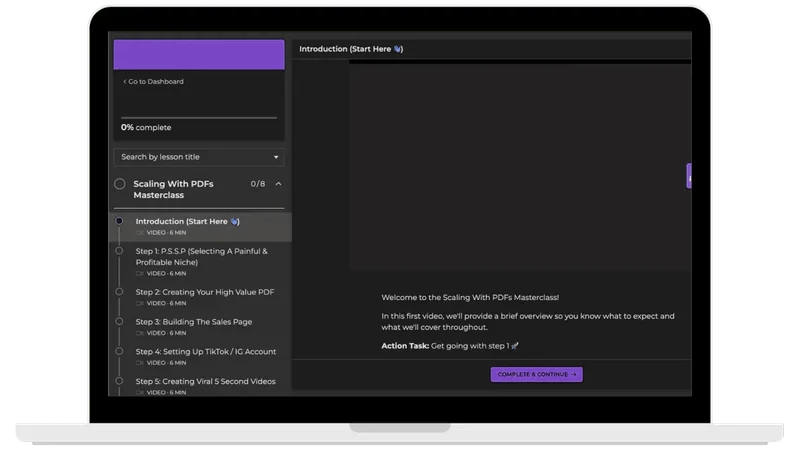This screenshot has height=450, width=800.
Task: Select the Step 5 lesson progress circle
Action: pos(119,381)
